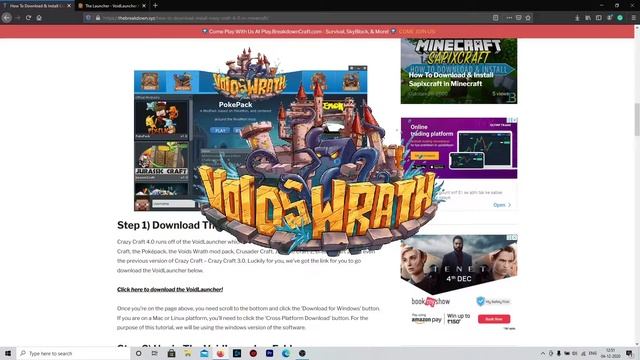This screenshot has width=640, height=360.
Task: Click the red Book Now button
Action: pos(494,319)
